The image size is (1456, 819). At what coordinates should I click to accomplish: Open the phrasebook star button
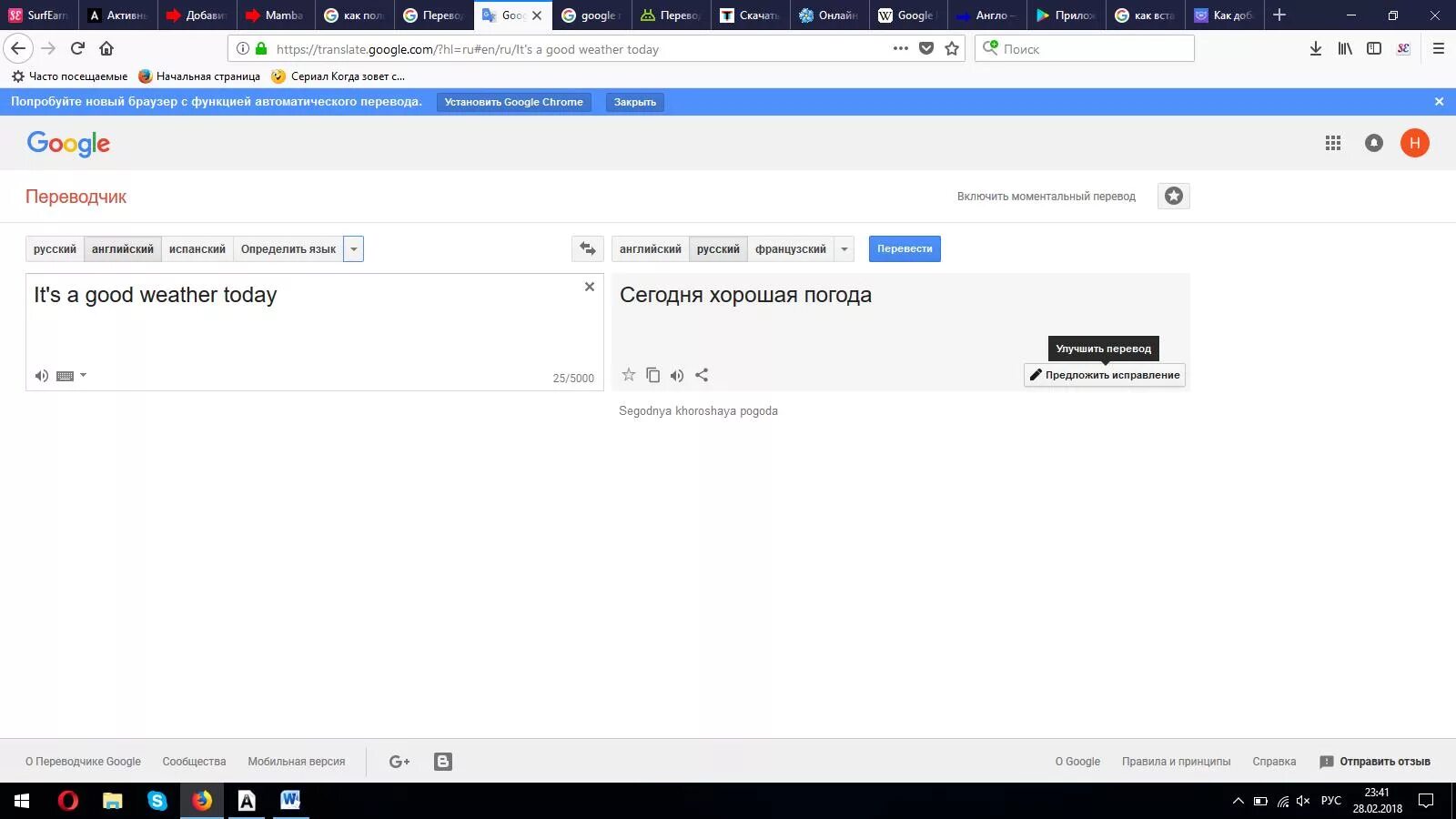(x=1174, y=197)
